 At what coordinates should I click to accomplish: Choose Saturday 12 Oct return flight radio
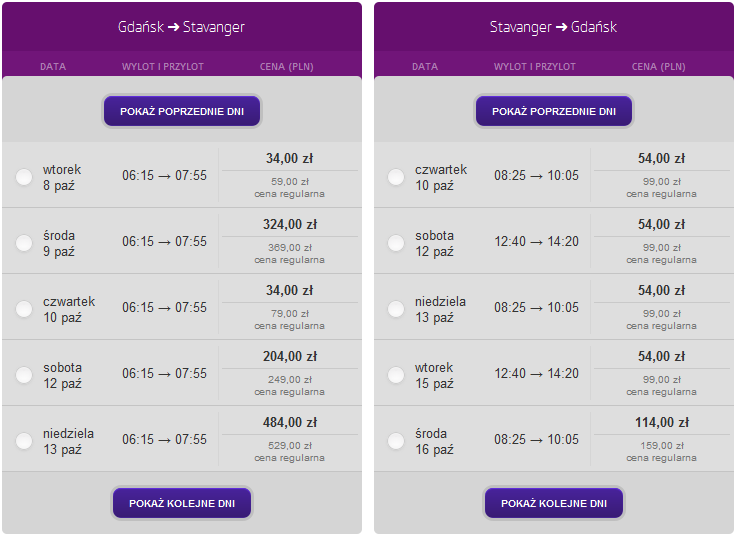pos(396,243)
